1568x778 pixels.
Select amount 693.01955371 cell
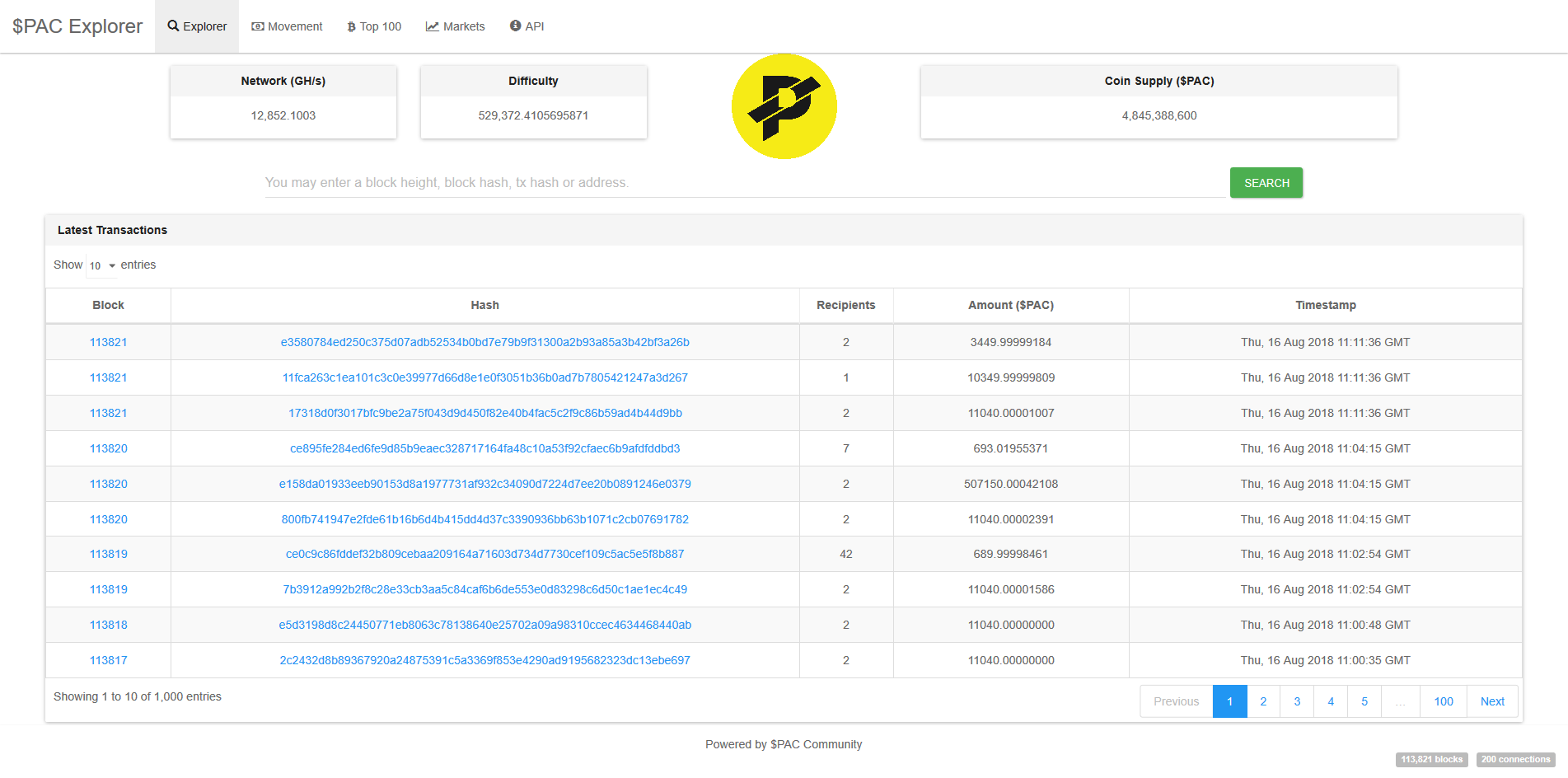pyautogui.click(x=1011, y=448)
